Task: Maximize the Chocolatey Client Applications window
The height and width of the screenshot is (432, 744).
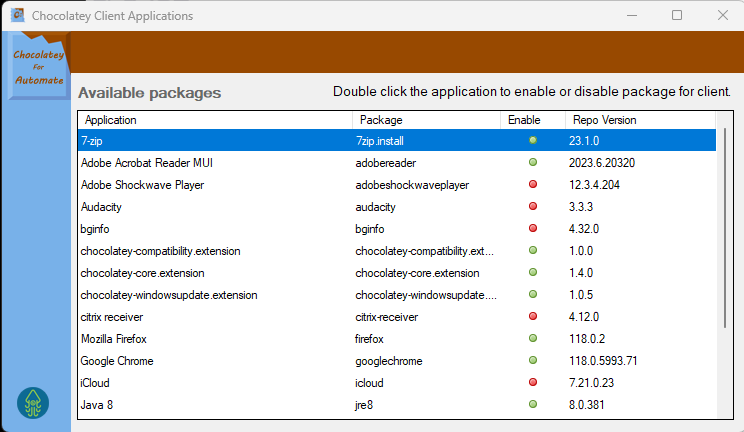Action: click(x=677, y=16)
